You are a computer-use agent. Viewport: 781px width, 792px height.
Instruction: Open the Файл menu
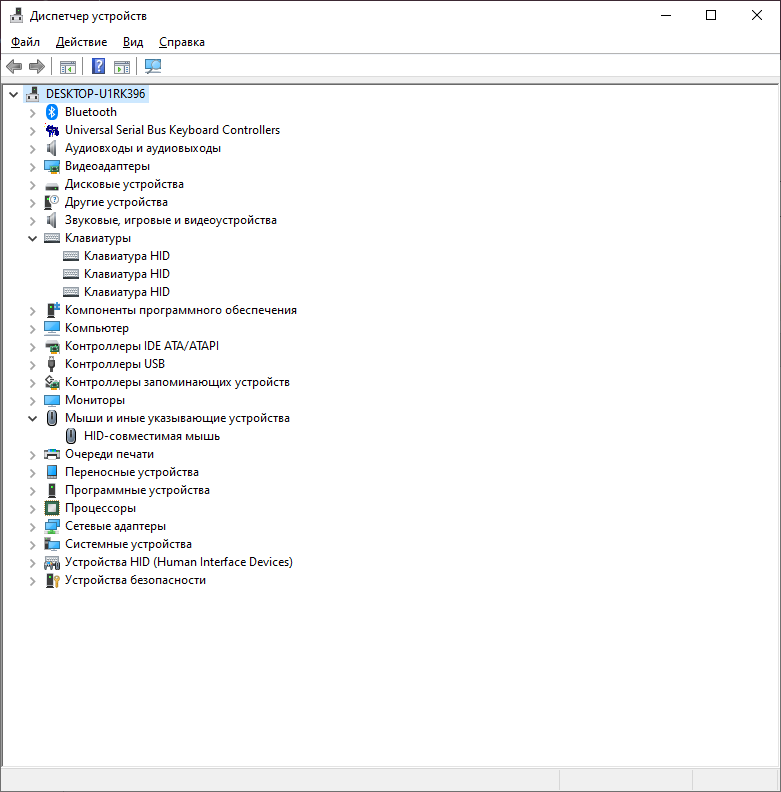[25, 42]
